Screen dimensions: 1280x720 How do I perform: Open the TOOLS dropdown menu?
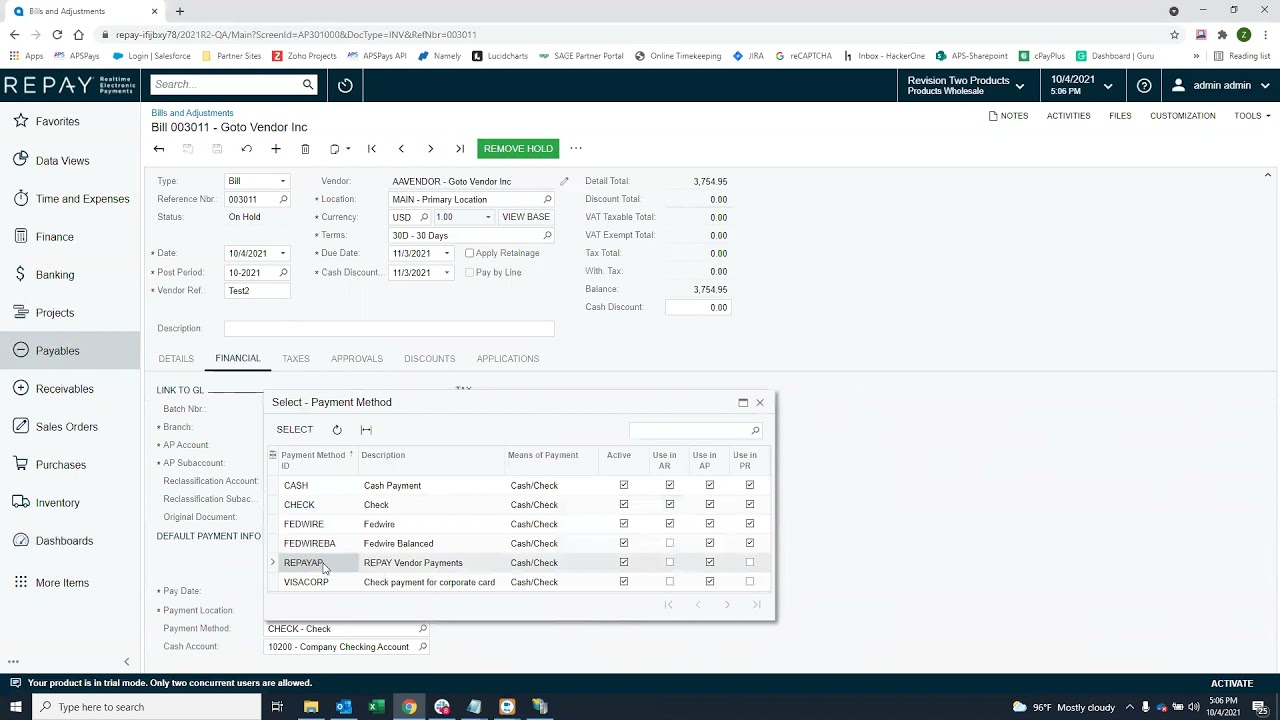1252,116
